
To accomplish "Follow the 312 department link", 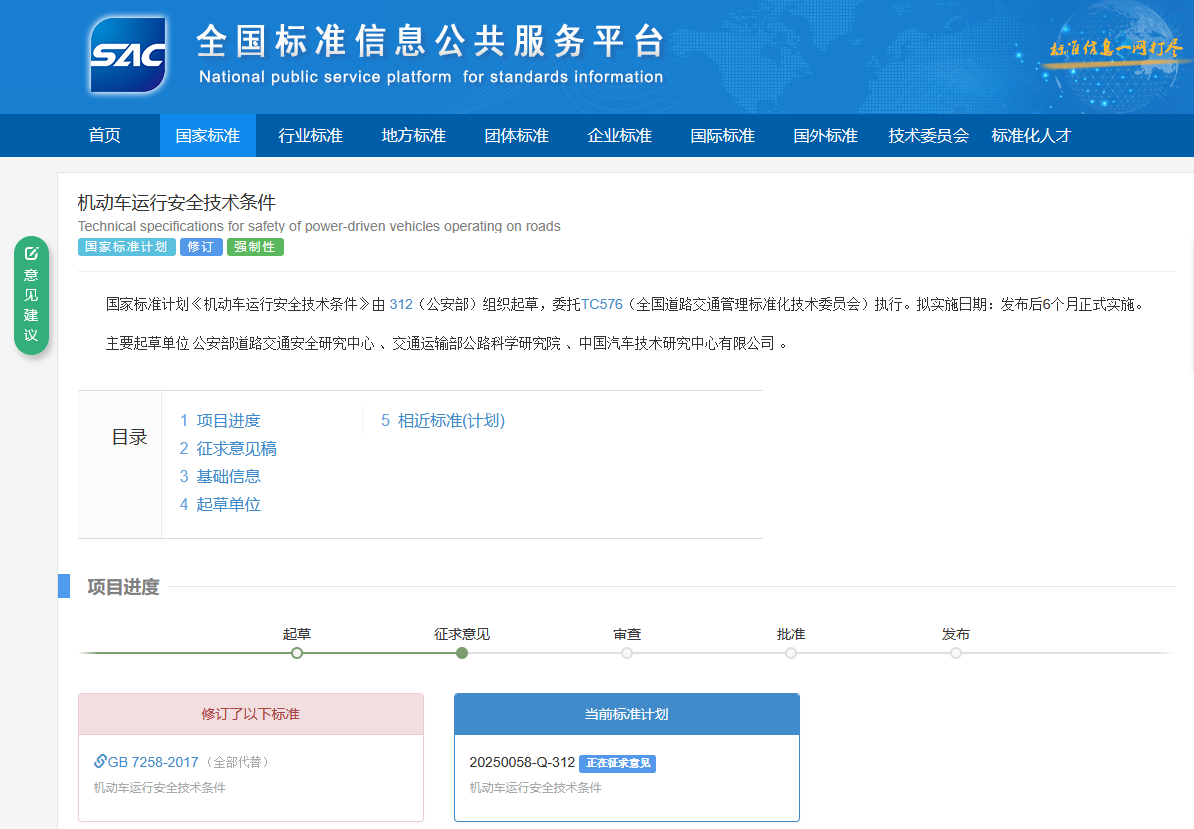I will pyautogui.click(x=401, y=304).
